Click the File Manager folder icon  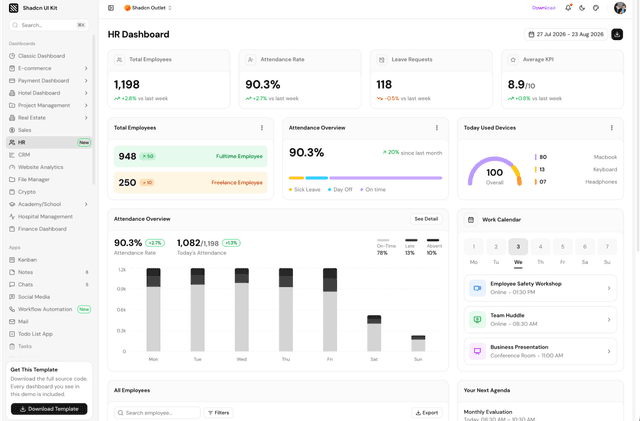tap(12, 179)
